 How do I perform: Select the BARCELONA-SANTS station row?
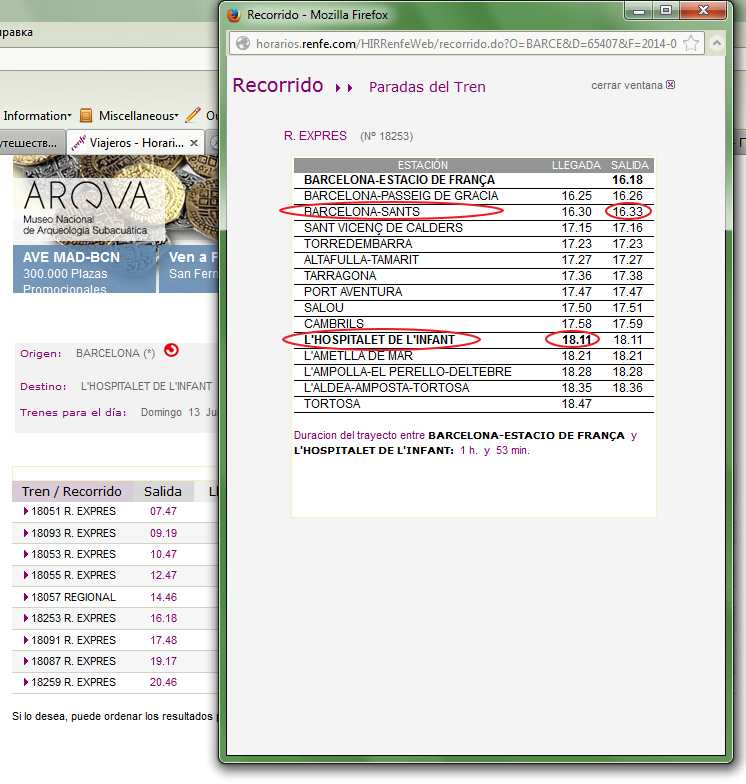tap(474, 212)
